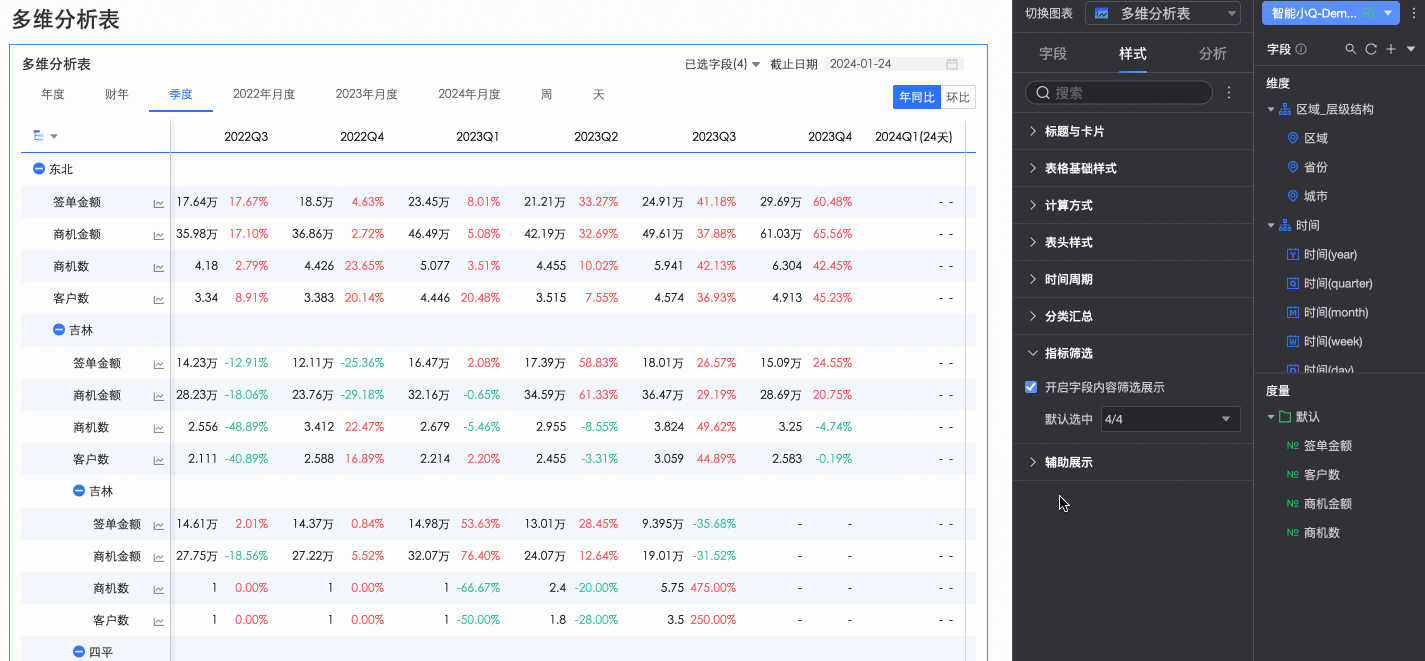This screenshot has width=1425, height=661.
Task: Open more options beside style search box
Action: [x=1229, y=93]
